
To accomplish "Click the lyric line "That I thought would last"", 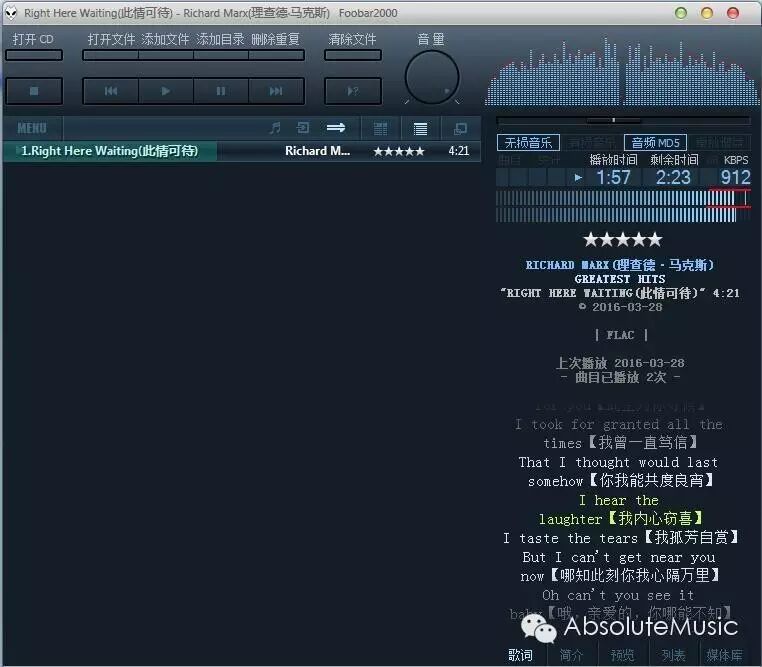I will [x=618, y=462].
